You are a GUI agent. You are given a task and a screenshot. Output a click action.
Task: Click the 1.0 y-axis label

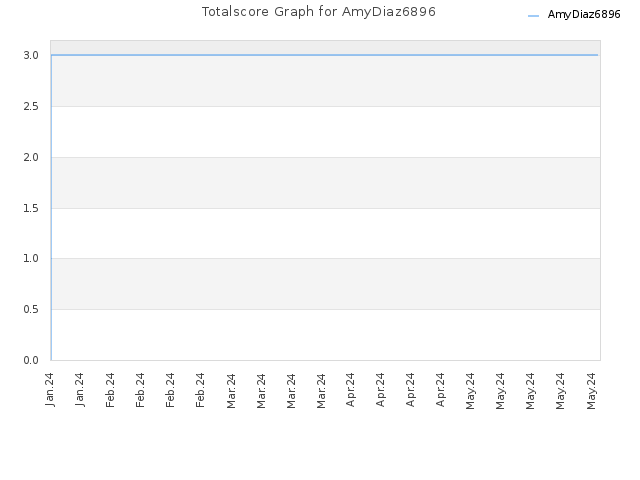(x=31, y=258)
